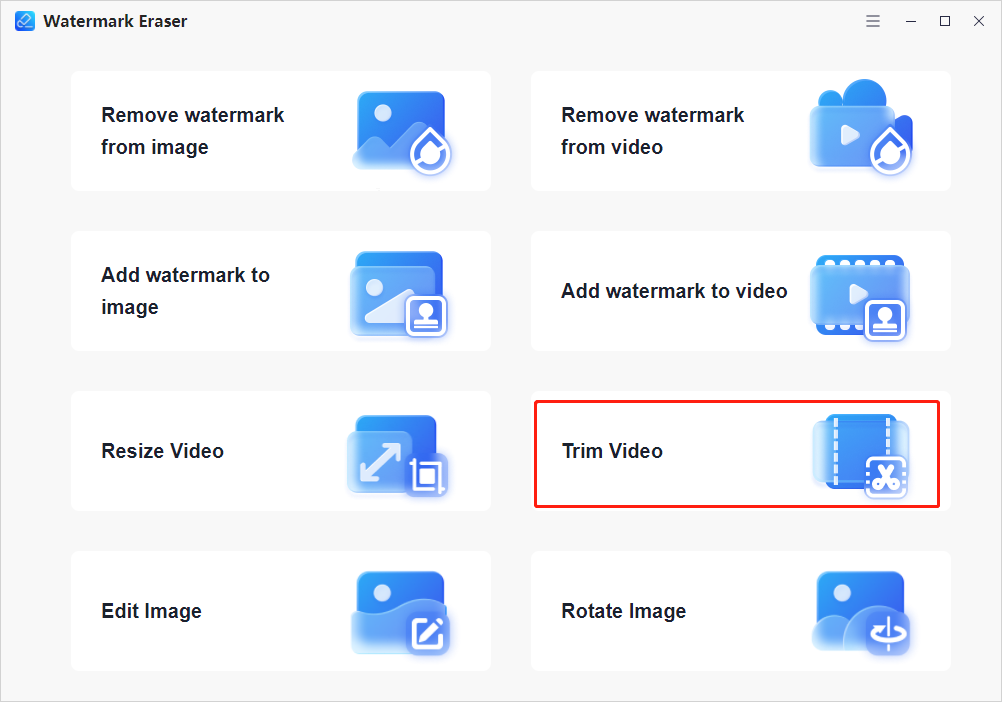Screen dimensions: 1002x702
Task: Open the Remove watermark from image tool icon
Action: click(401, 132)
